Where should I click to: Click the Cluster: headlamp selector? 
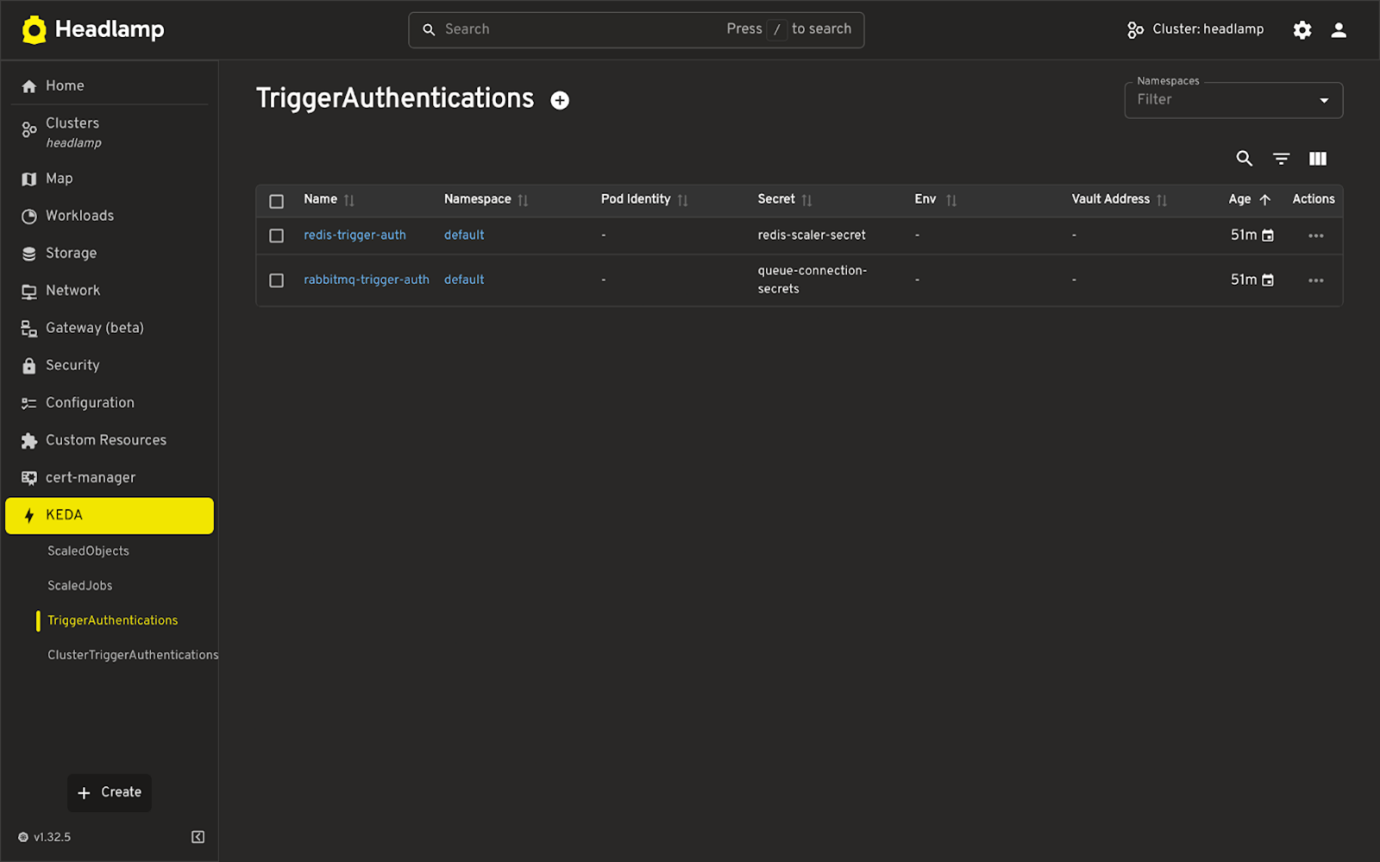point(1195,30)
